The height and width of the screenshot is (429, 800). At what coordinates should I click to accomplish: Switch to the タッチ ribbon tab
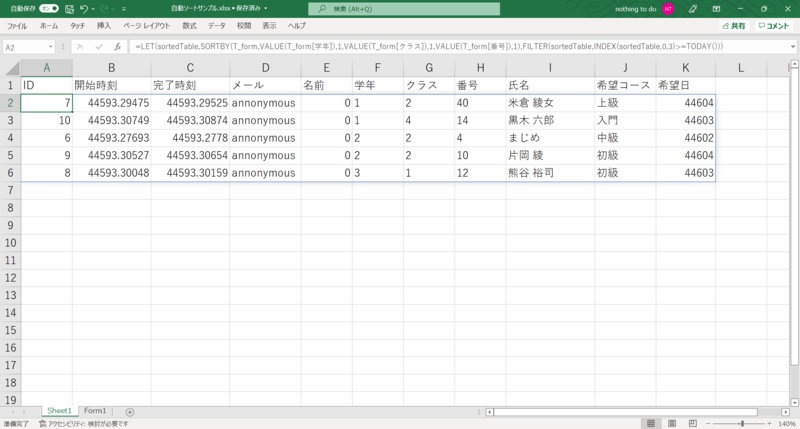point(78,26)
